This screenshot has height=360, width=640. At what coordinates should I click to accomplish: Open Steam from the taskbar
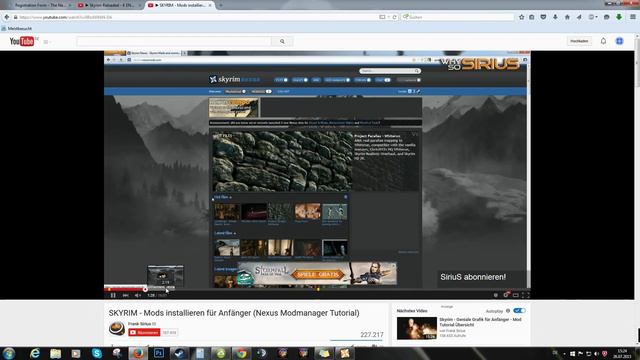tap(179, 353)
